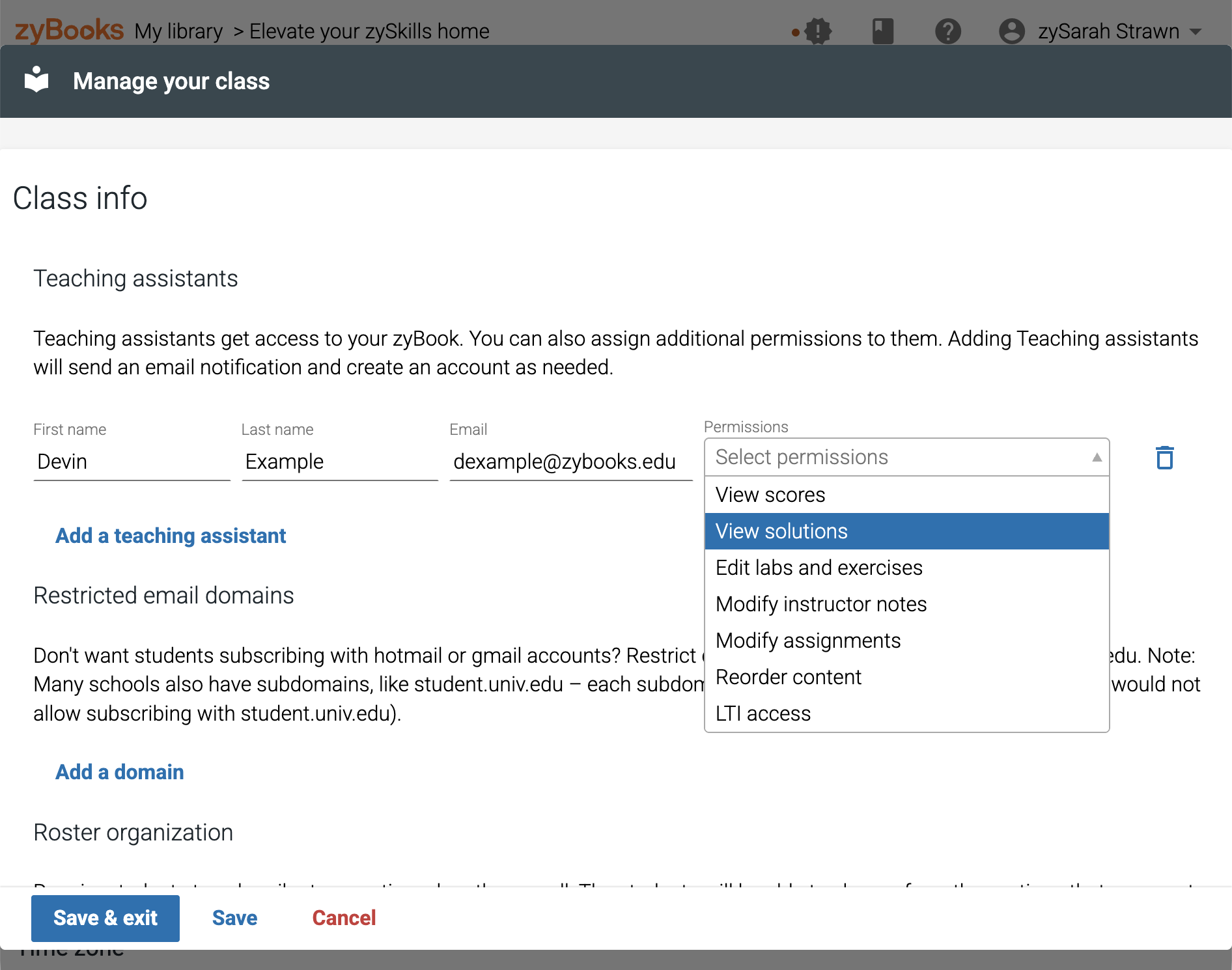Click the Manage your class reader icon

(36, 80)
